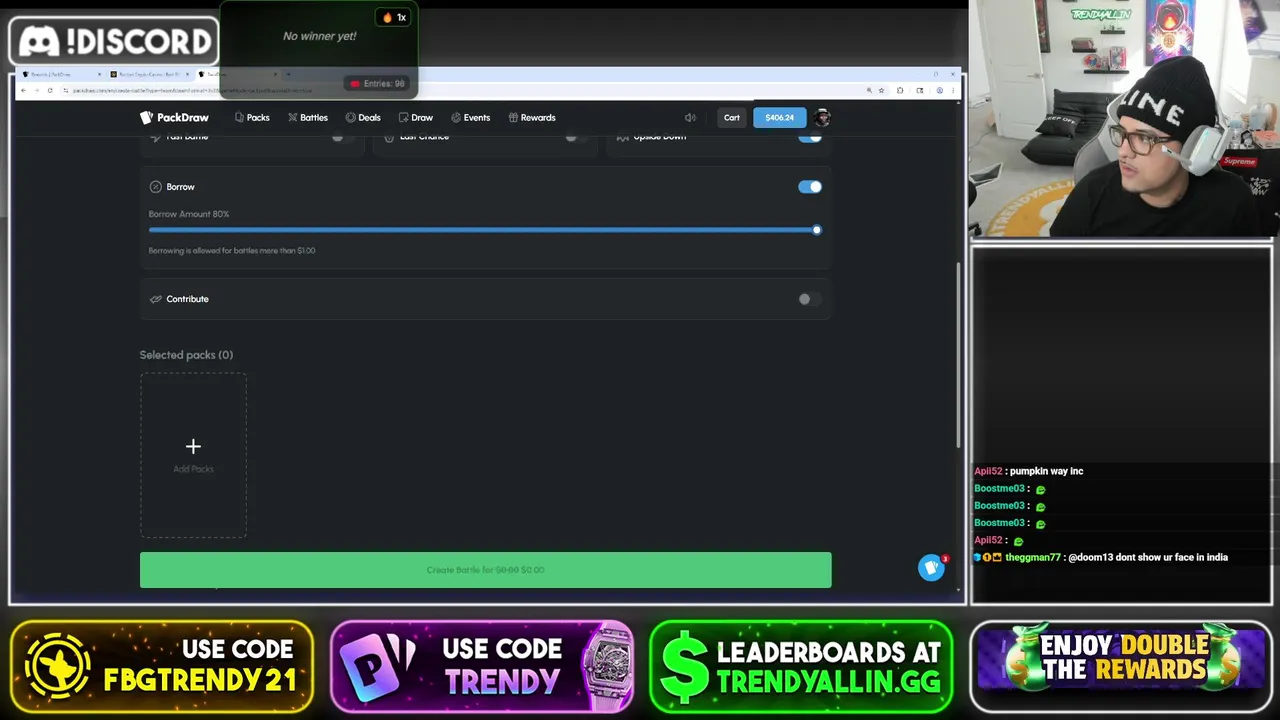Viewport: 1280px width, 720px height.
Task: Click the site info icon in address bar
Action: click(x=66, y=90)
